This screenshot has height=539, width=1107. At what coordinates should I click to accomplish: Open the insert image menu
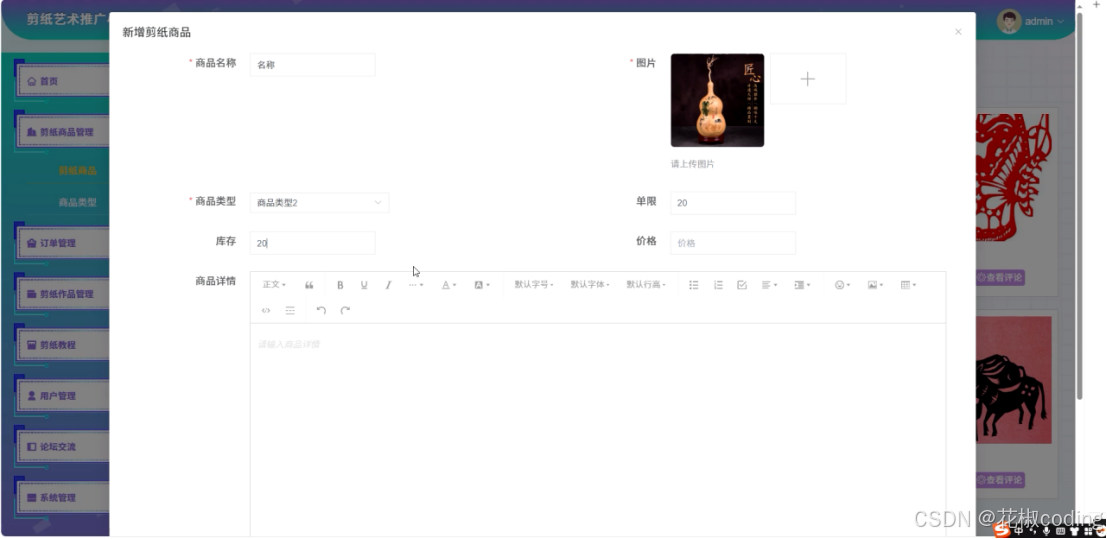pos(875,285)
